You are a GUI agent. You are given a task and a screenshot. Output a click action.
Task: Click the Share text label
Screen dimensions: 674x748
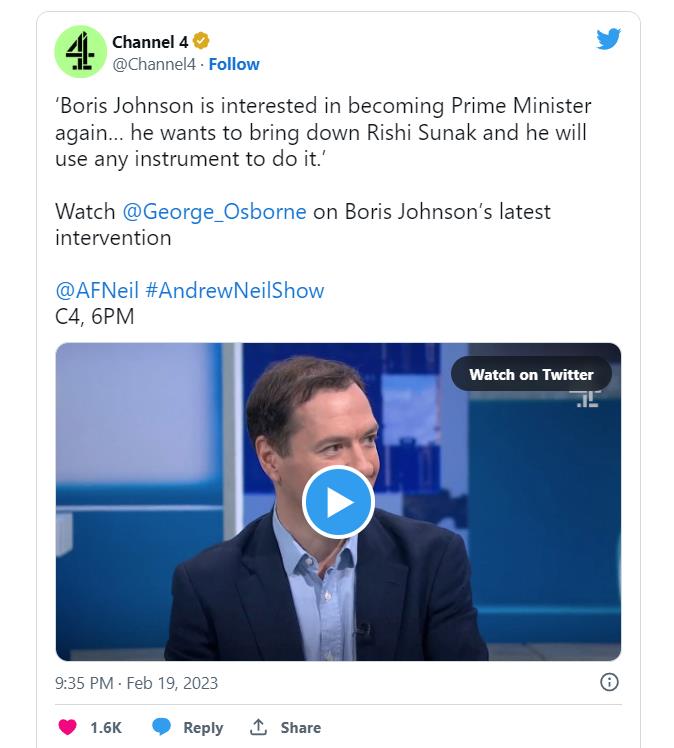pyautogui.click(x=300, y=728)
